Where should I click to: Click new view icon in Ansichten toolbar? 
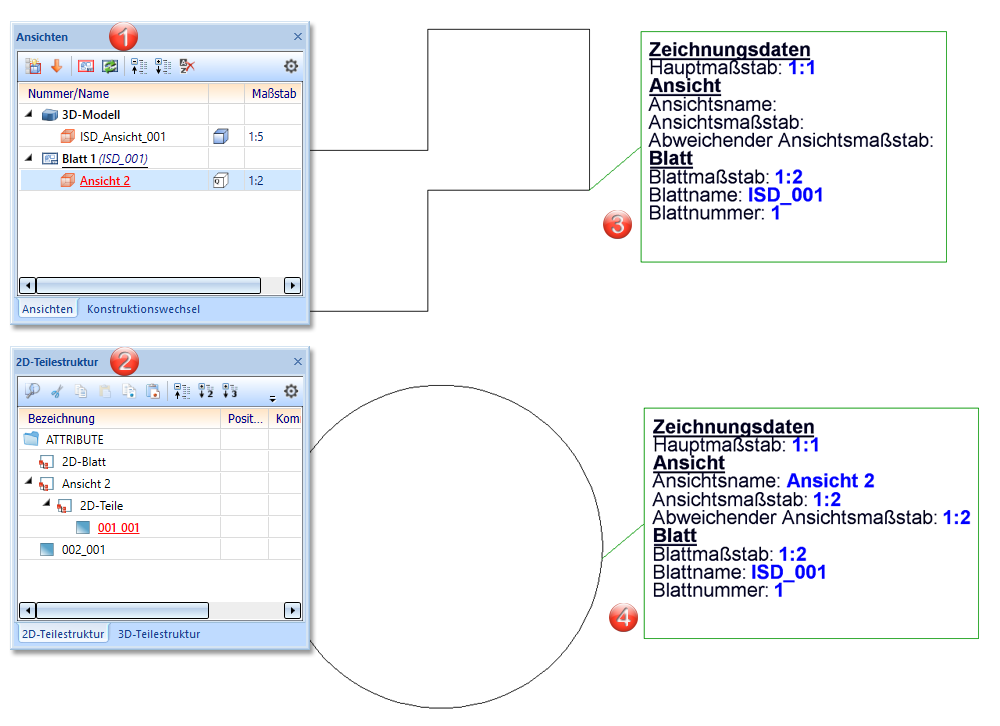[33, 66]
